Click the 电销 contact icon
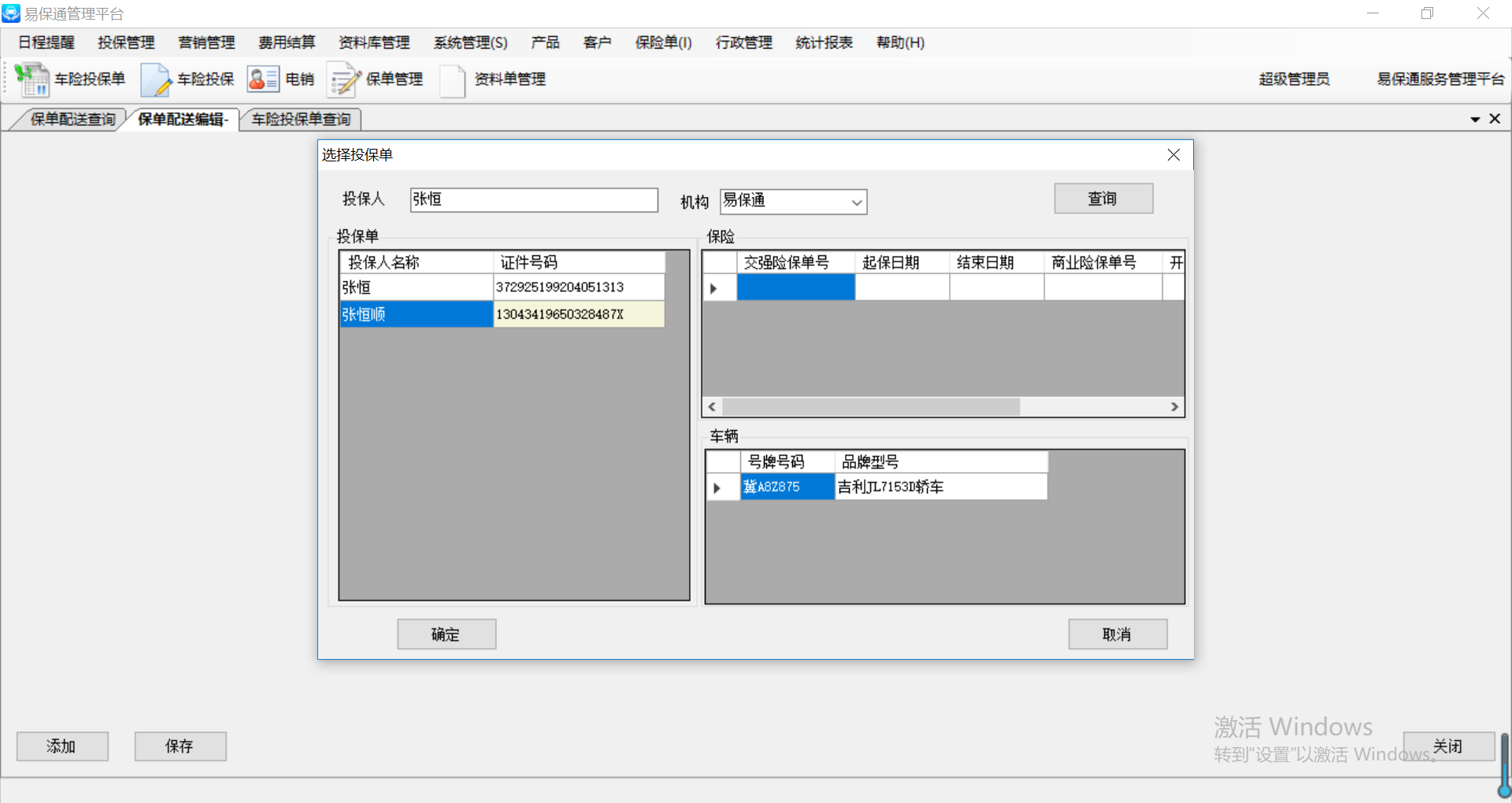 262,80
